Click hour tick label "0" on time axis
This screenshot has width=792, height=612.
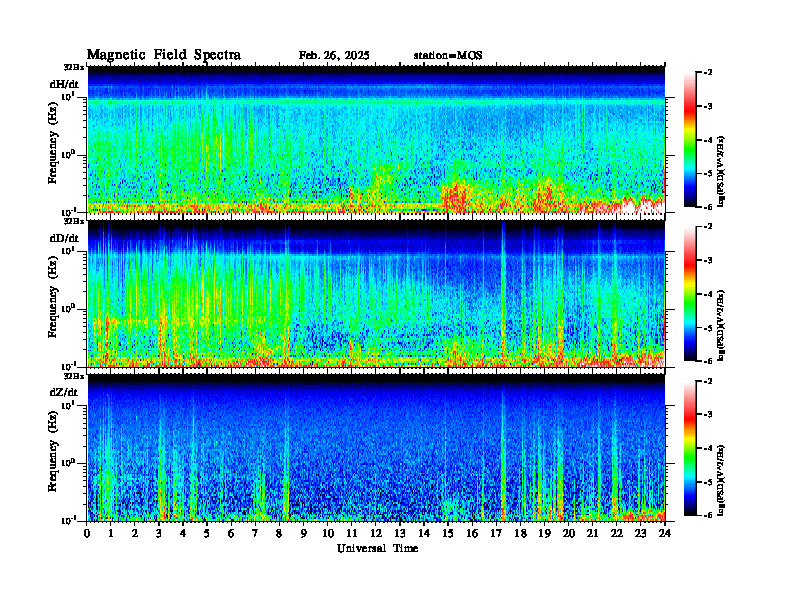(x=87, y=534)
